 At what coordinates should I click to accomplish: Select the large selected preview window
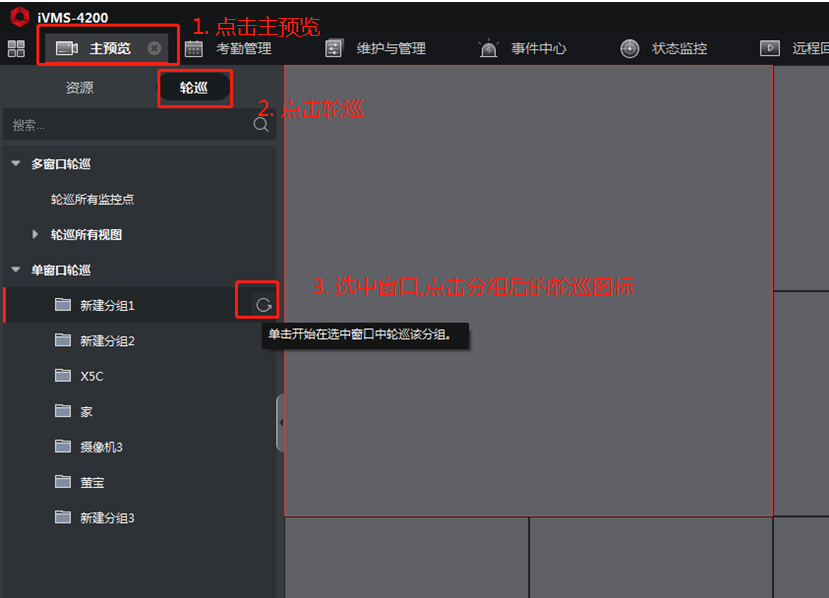click(529, 290)
